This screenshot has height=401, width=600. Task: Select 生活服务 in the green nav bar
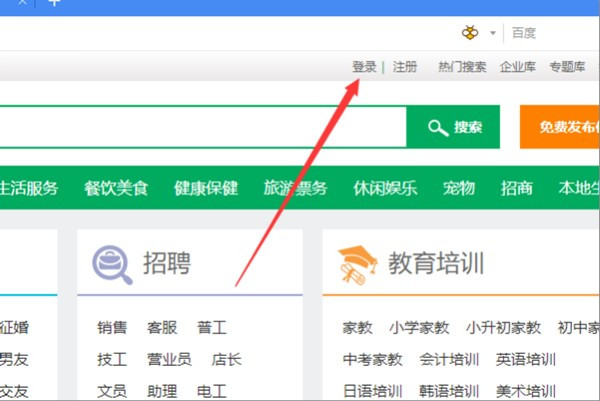pyautogui.click(x=29, y=188)
